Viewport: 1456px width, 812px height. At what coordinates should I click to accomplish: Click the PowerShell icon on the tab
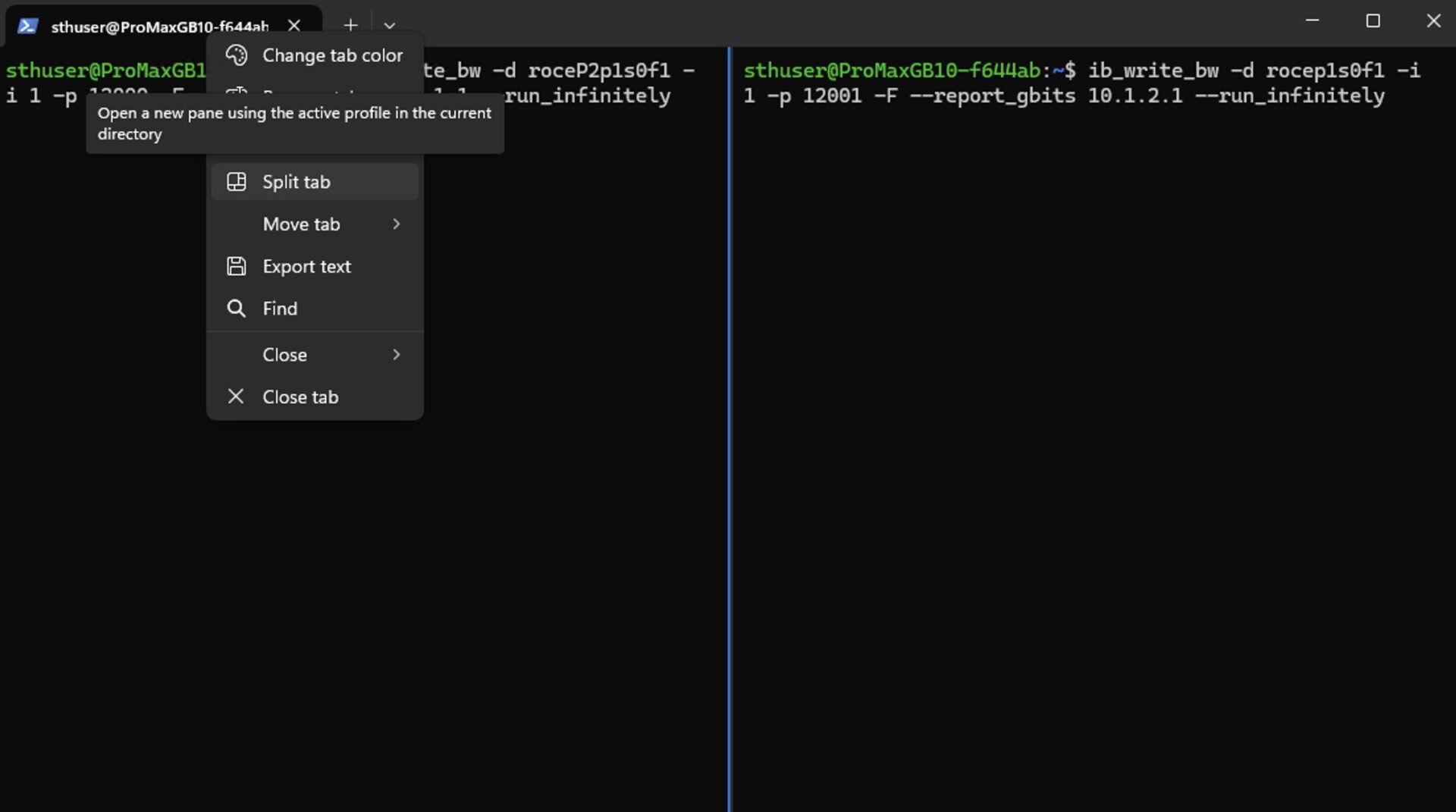29,25
